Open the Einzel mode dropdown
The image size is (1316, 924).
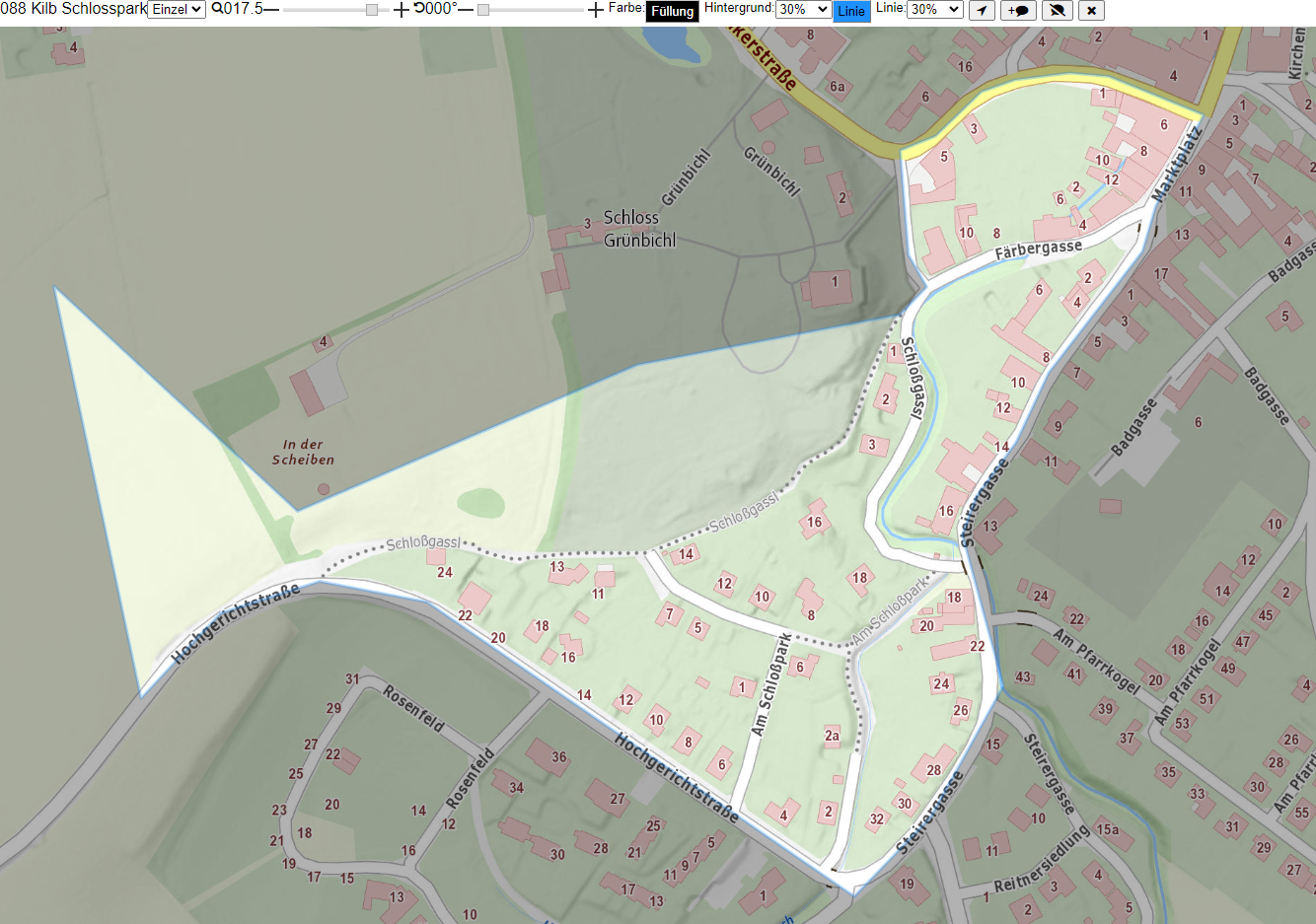[x=177, y=9]
